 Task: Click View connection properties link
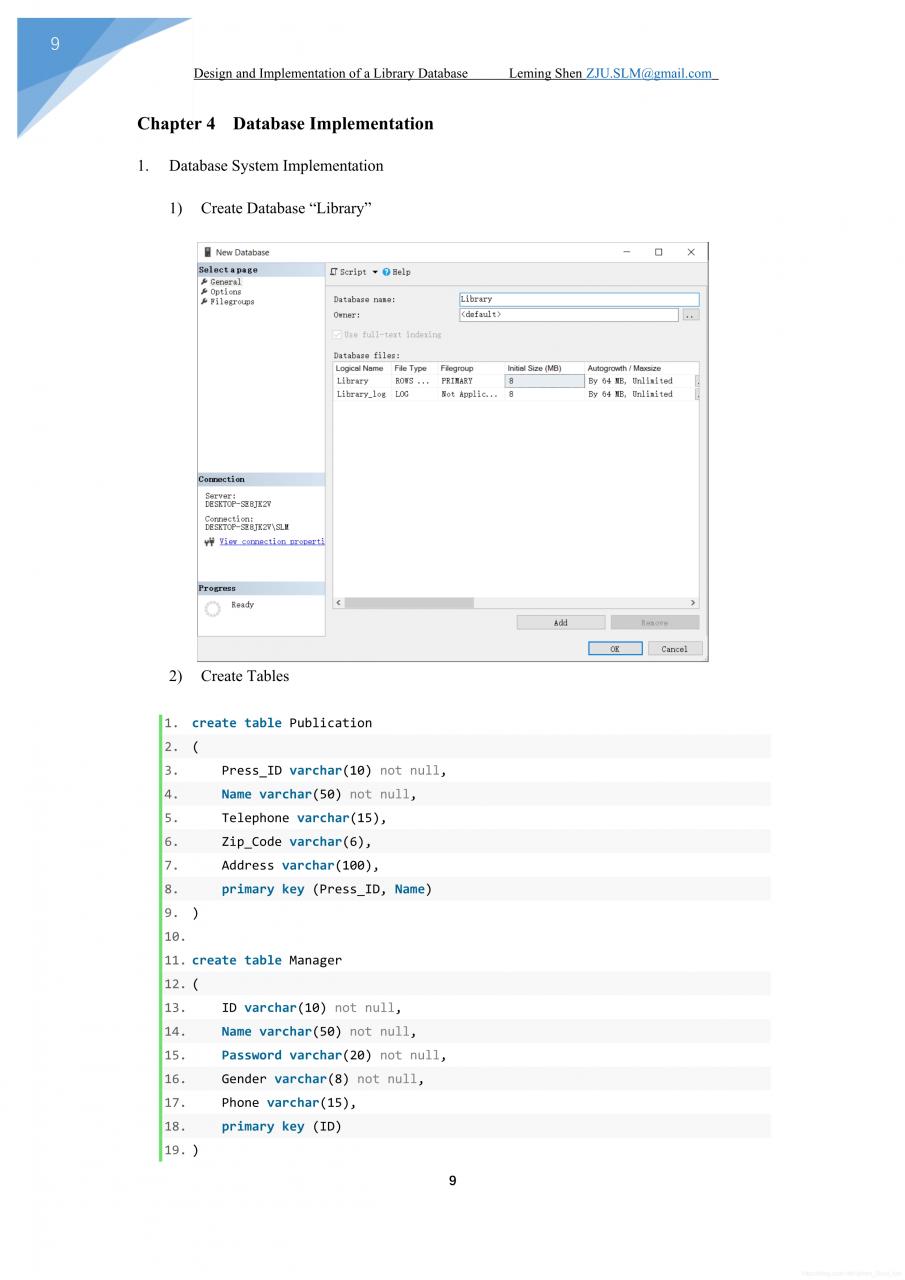tap(272, 542)
